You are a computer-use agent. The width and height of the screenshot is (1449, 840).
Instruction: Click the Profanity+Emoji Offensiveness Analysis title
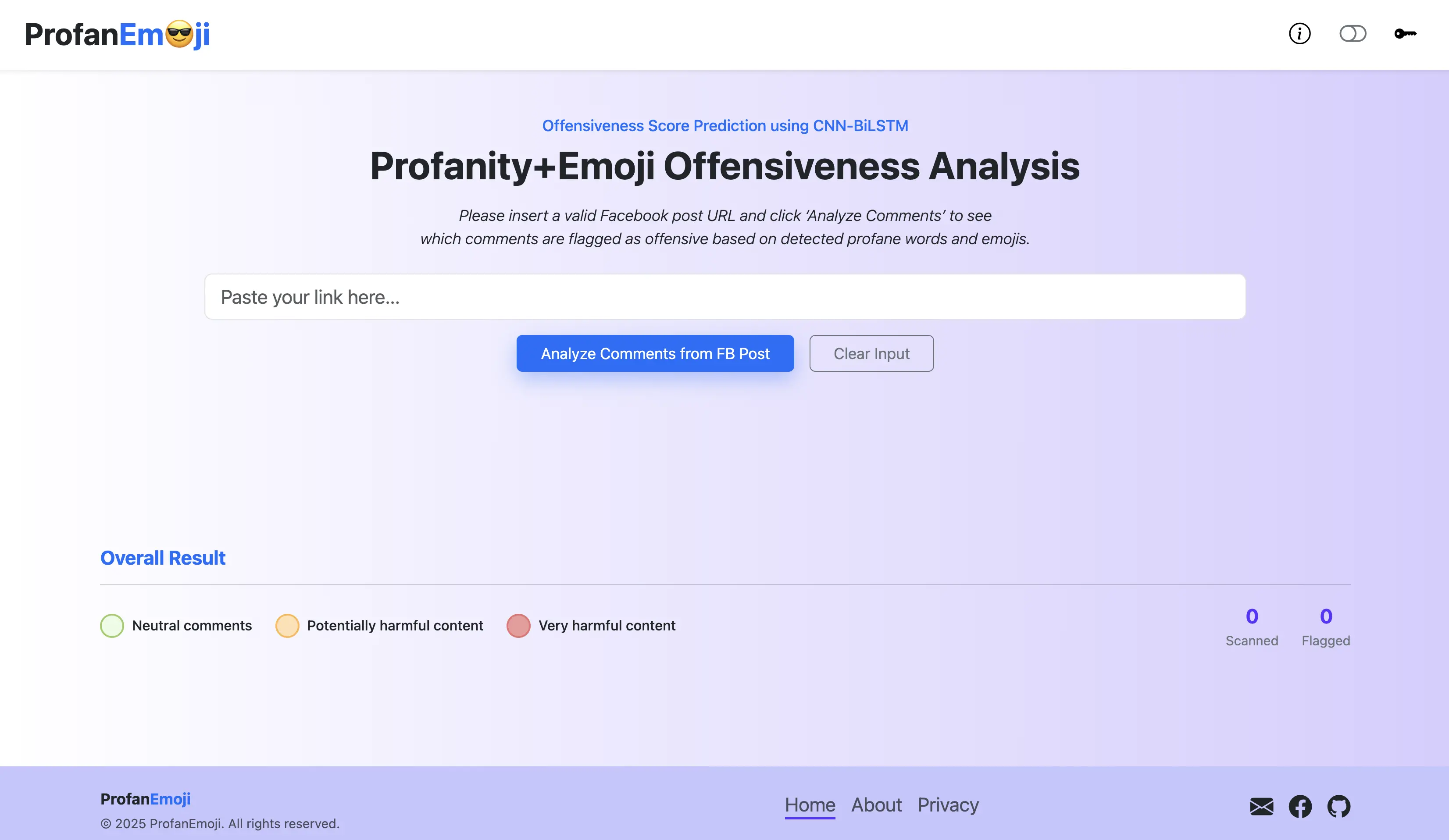(725, 166)
